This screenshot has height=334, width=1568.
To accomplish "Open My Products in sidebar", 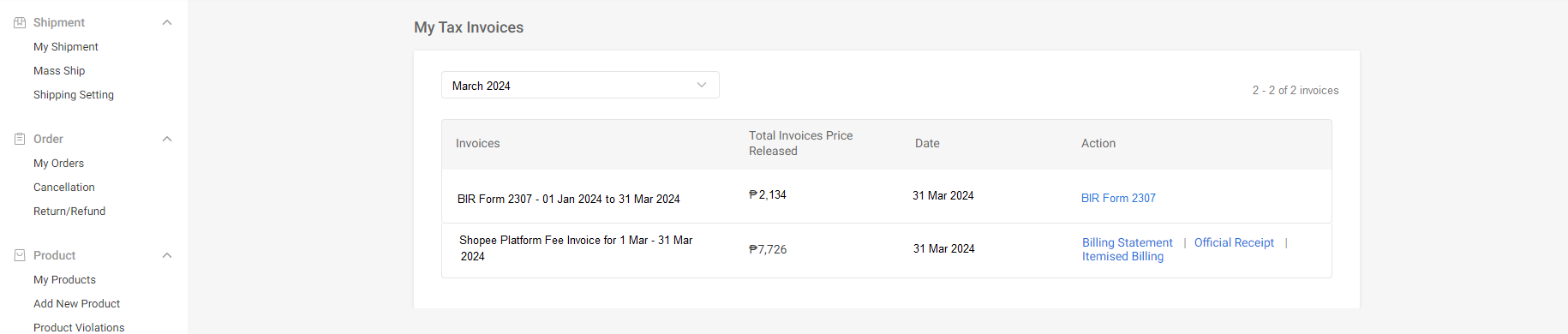I will [x=64, y=280].
